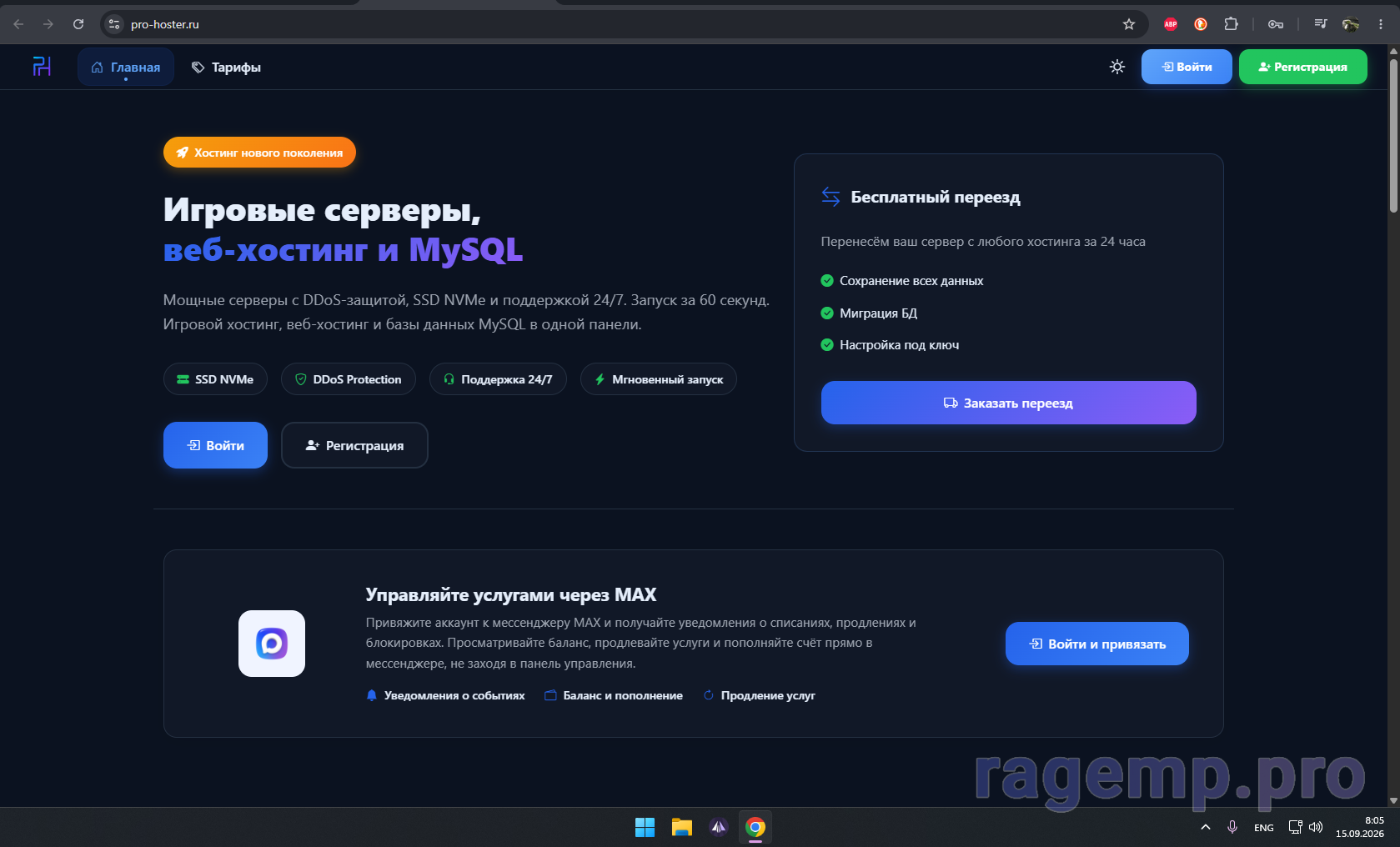Screen dimensions: 1400x847
Task: Click the DDoS Protection chip
Action: [x=349, y=379]
